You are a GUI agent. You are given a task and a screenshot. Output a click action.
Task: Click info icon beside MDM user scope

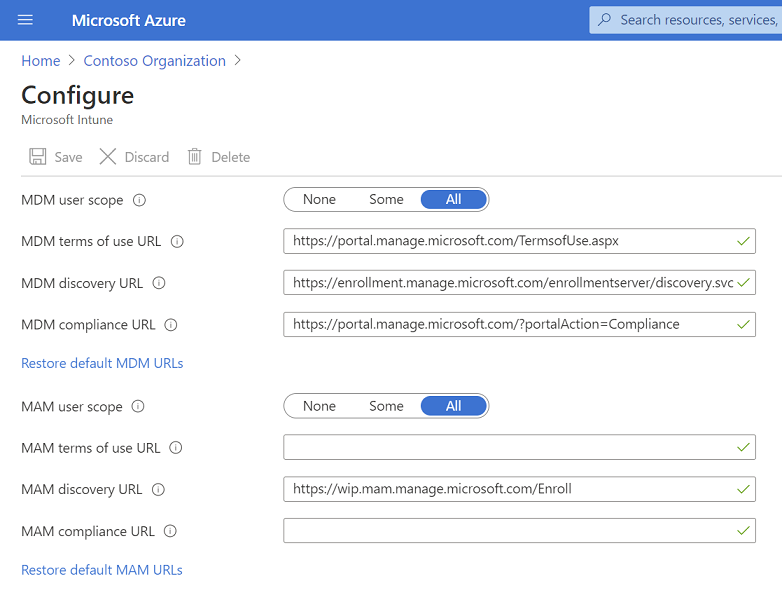click(x=140, y=200)
